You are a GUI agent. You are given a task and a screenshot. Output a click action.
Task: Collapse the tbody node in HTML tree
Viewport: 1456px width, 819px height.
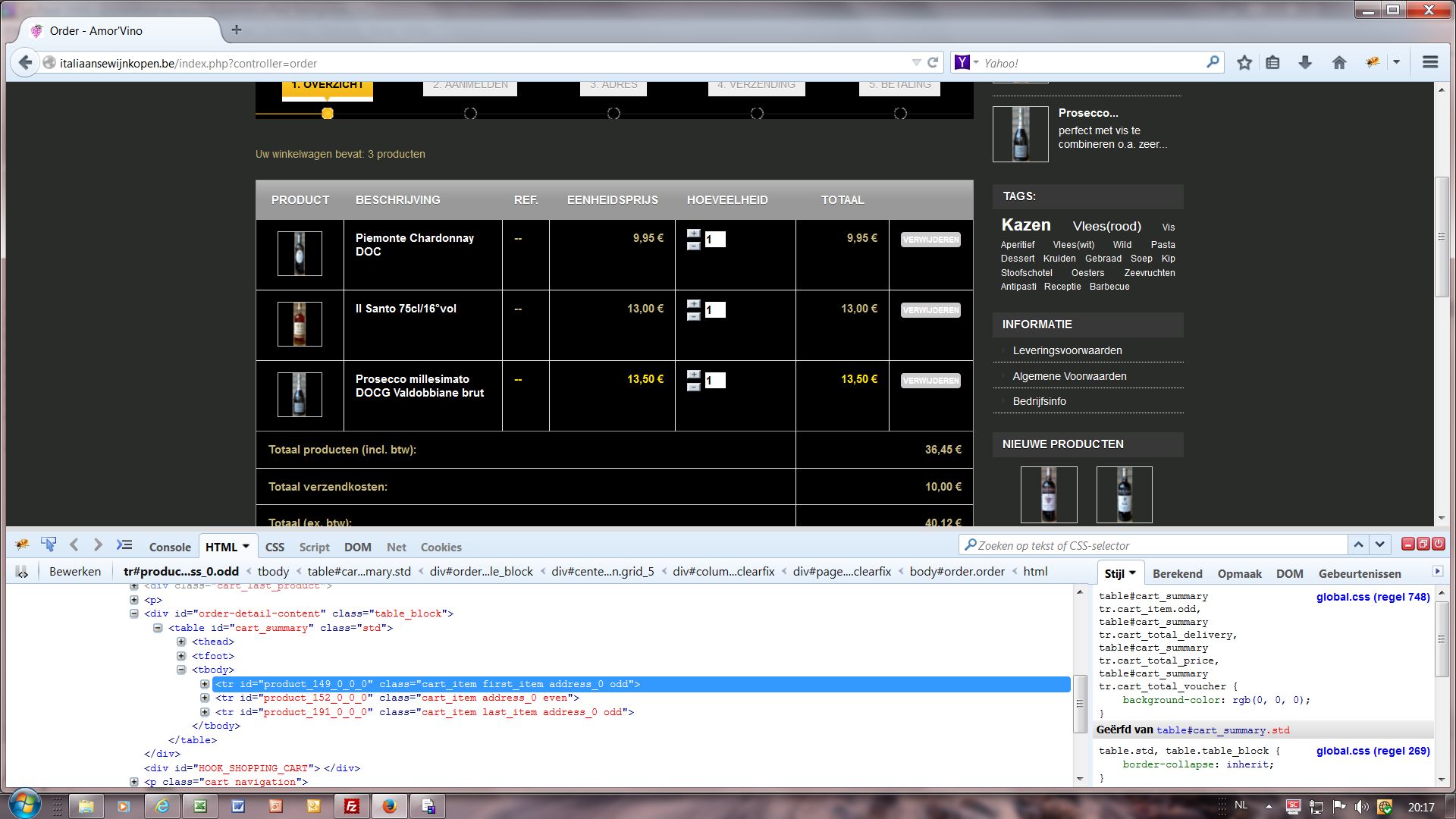181,670
